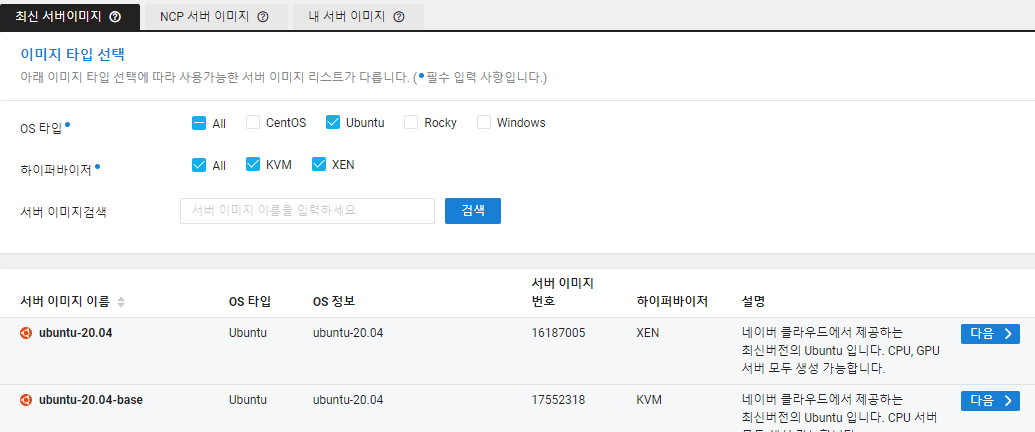
Task: Check the Windows OS checkbox
Action: 484,123
